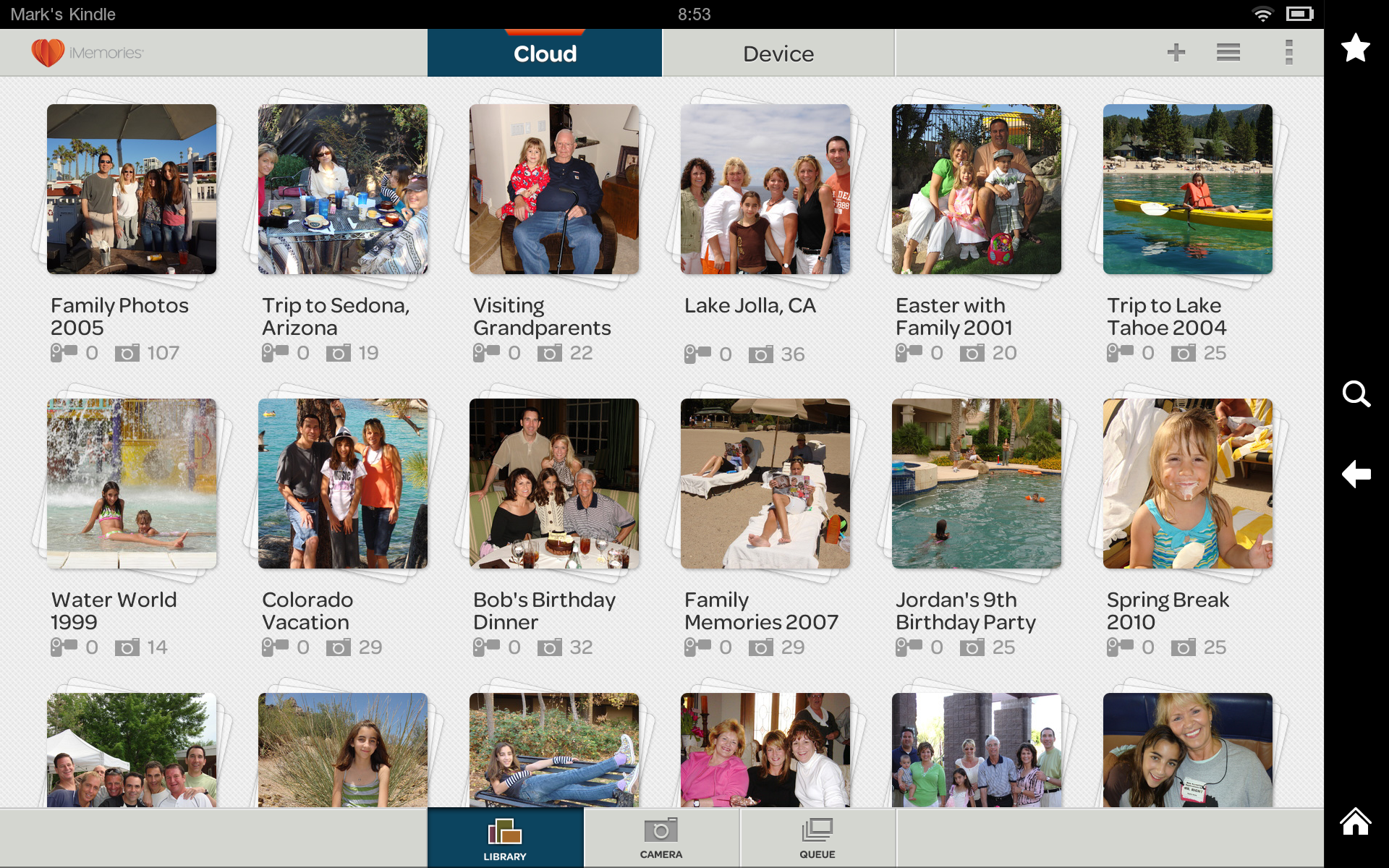The width and height of the screenshot is (1389, 868).
Task: Open the Family Photos 2005 album
Action: (x=131, y=189)
